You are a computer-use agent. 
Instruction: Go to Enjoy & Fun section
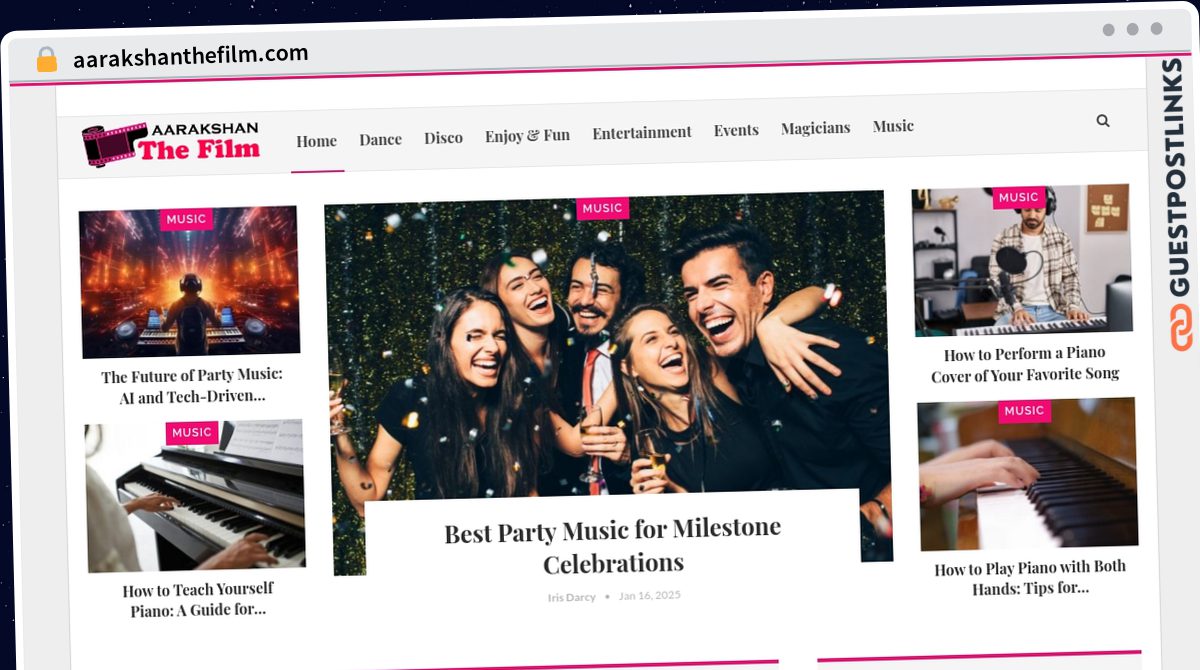(527, 135)
